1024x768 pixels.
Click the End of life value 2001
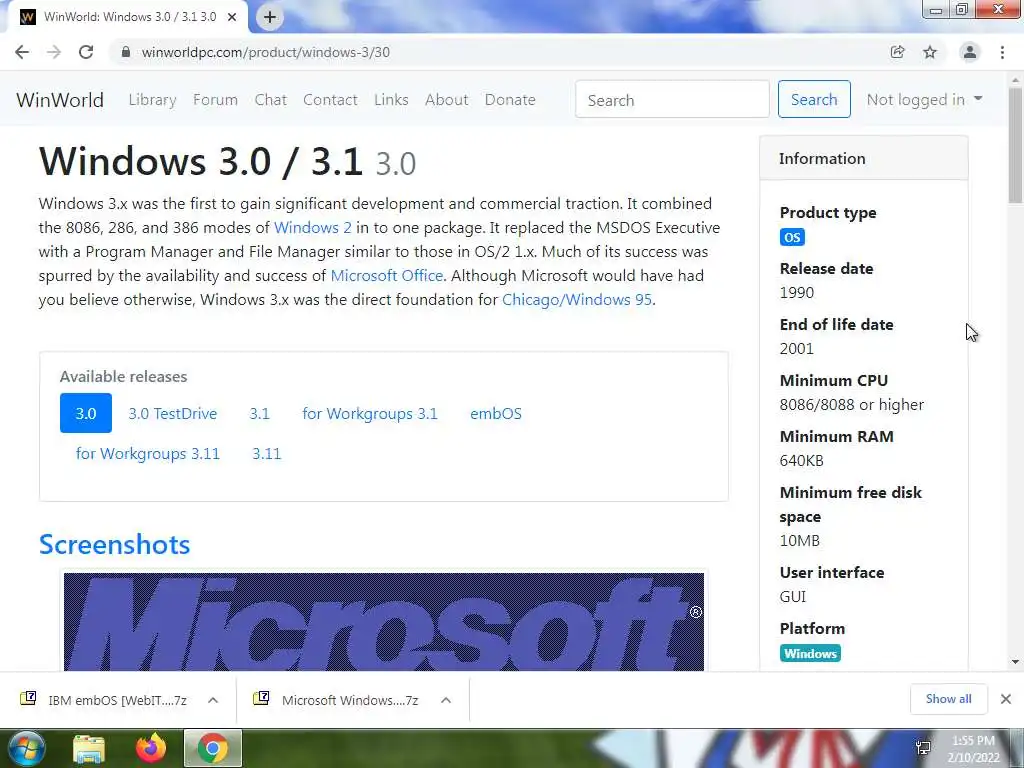[x=797, y=349]
